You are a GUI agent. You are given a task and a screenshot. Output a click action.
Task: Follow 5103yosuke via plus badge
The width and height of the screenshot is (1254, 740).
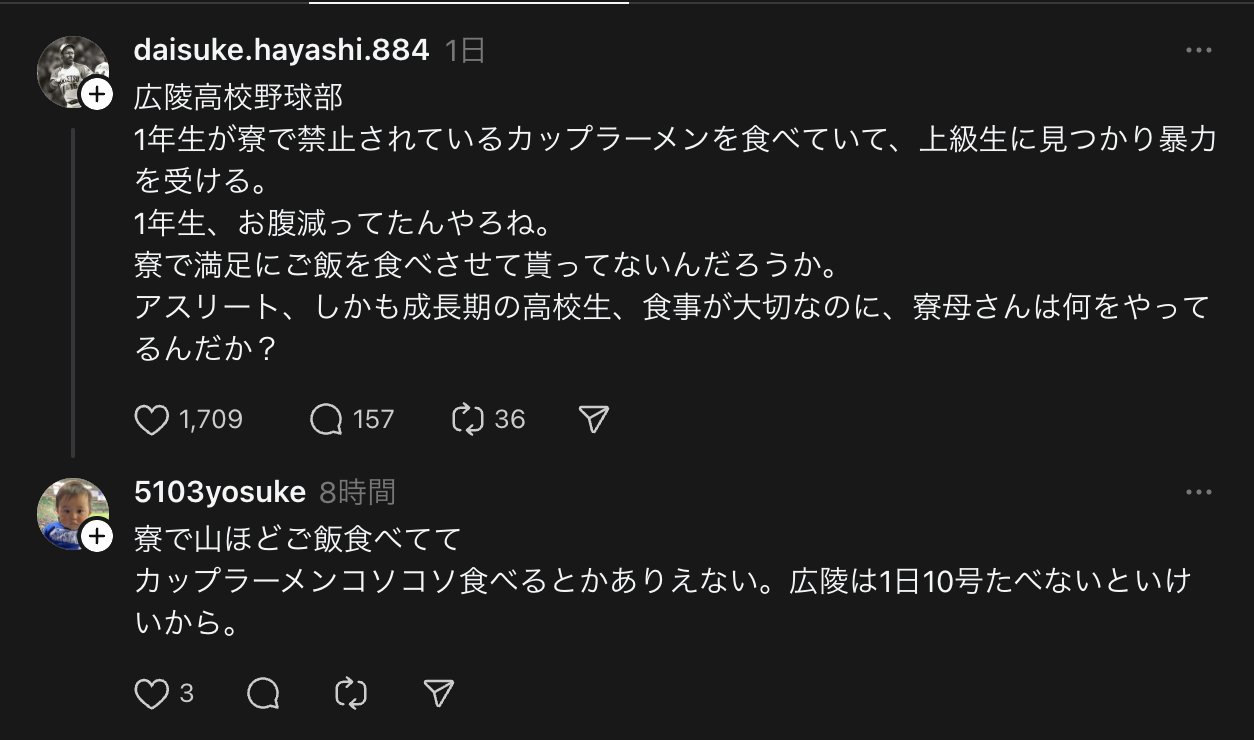(x=96, y=537)
